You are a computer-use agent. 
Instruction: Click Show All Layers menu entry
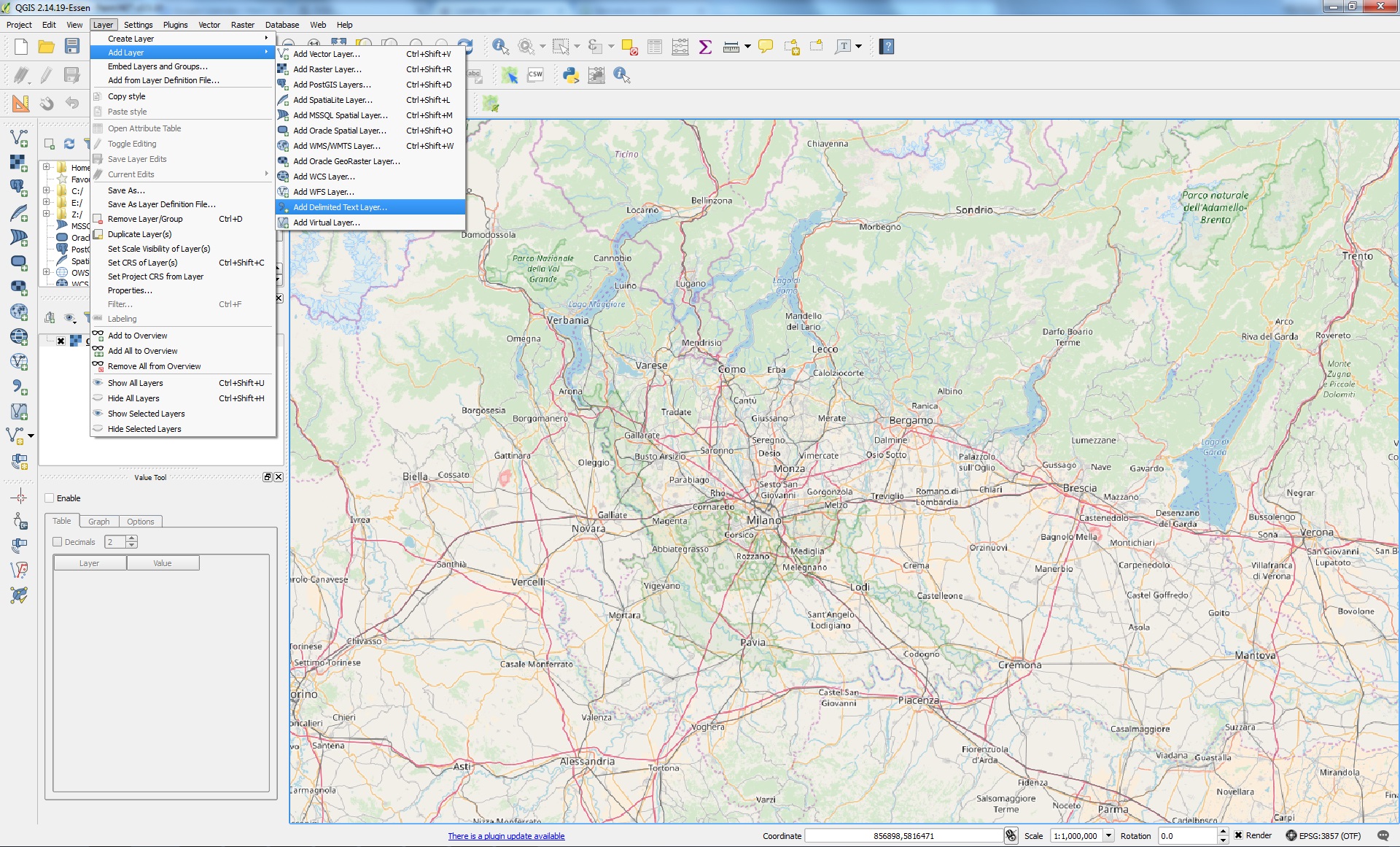(182, 383)
